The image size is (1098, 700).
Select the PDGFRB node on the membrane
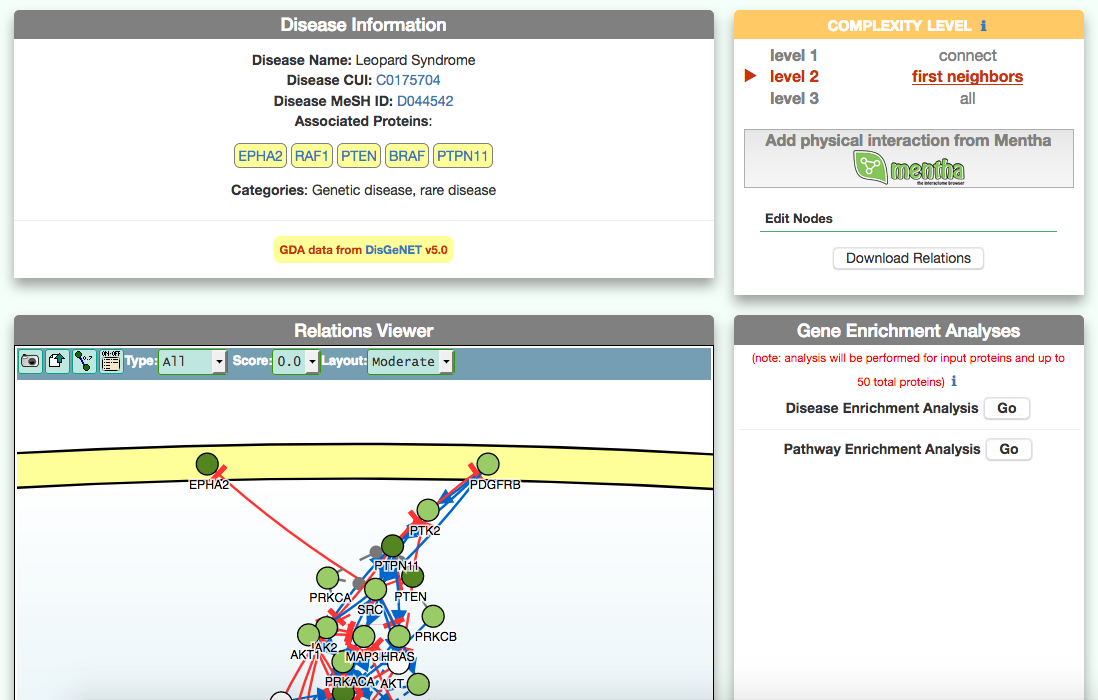(x=487, y=464)
